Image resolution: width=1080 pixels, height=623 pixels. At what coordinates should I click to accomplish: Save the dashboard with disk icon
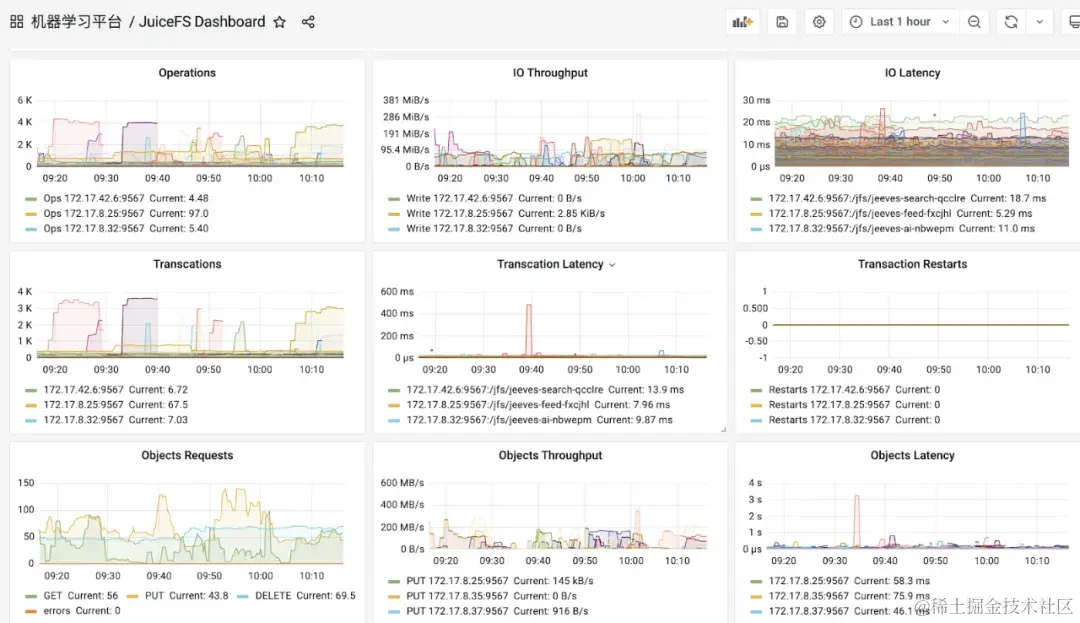pyautogui.click(x=782, y=22)
